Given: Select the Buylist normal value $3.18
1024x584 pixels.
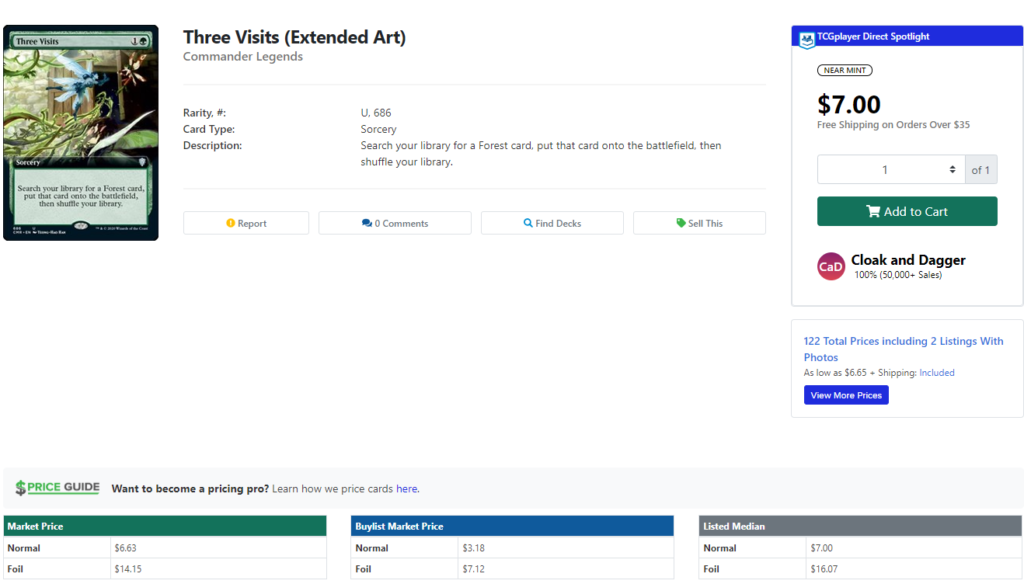Looking at the screenshot, I should click(473, 548).
